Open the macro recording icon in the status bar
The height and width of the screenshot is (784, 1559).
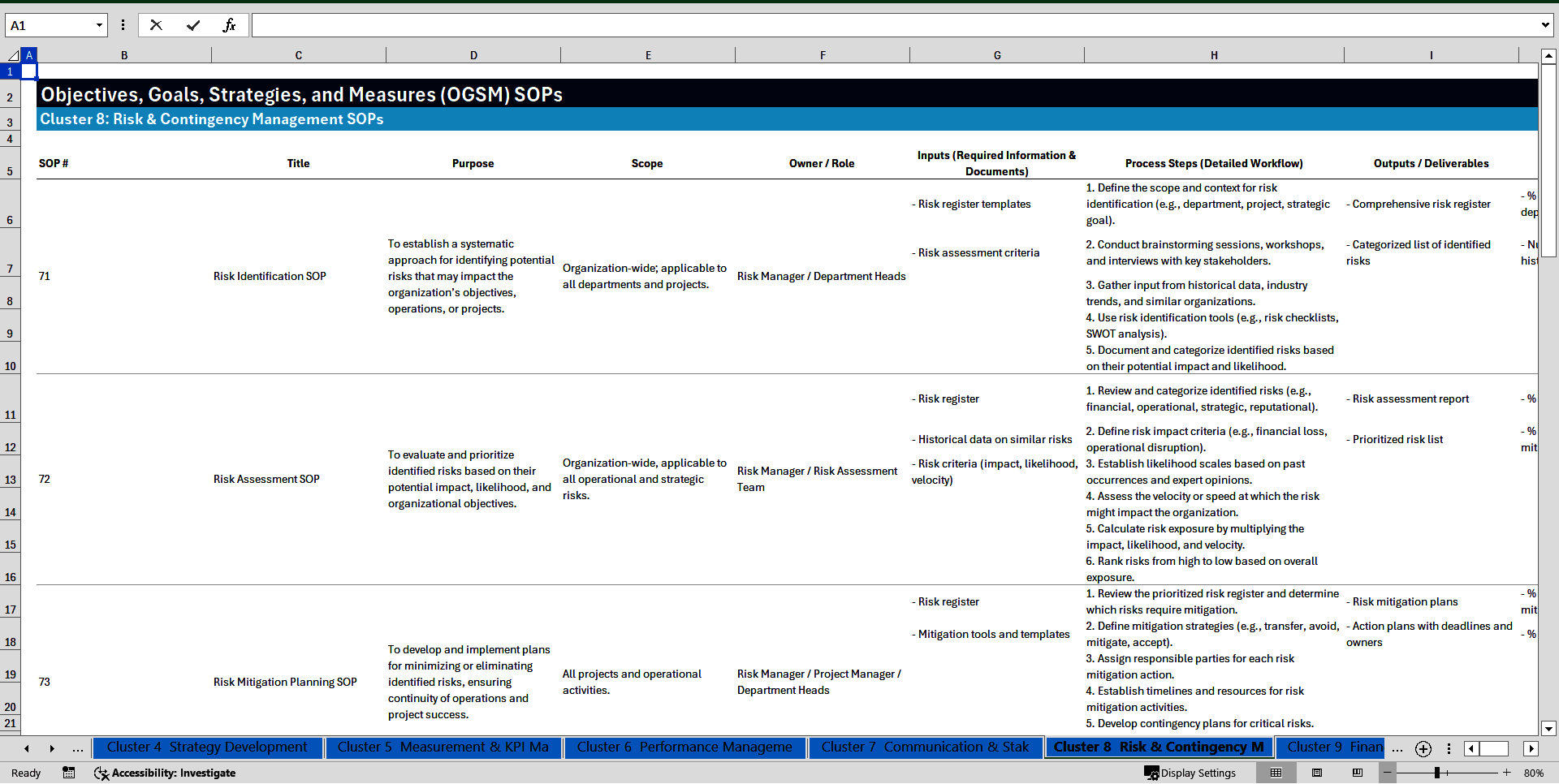click(69, 773)
